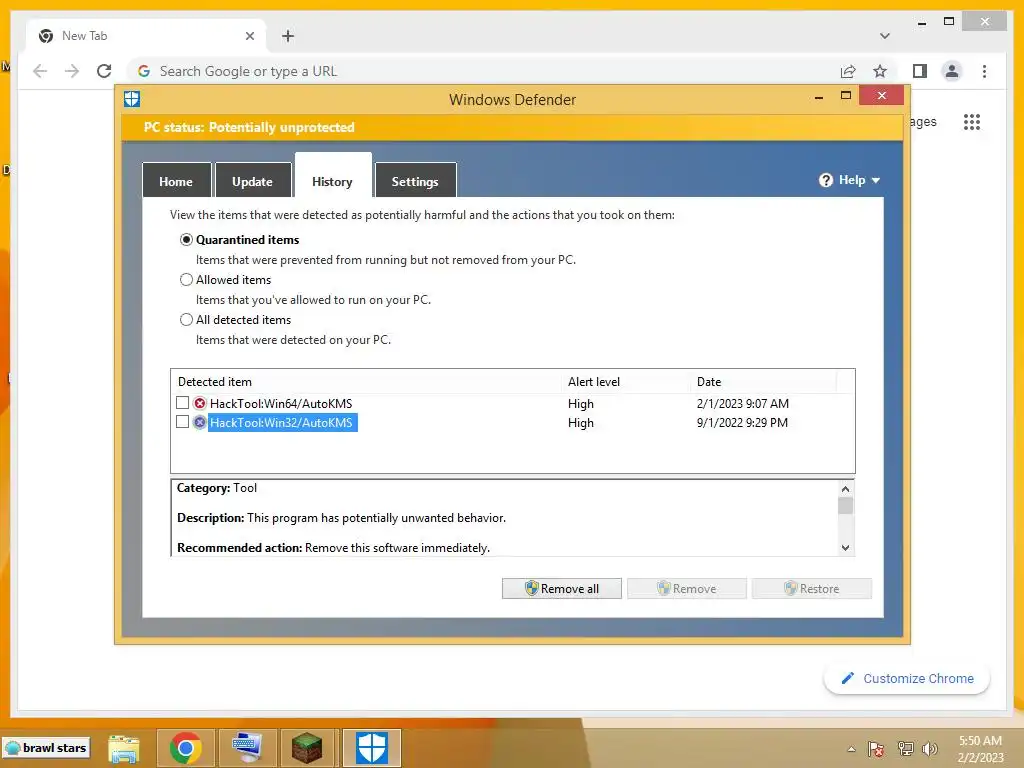Switch to the Settings tab
The width and height of the screenshot is (1024, 768).
(x=415, y=181)
